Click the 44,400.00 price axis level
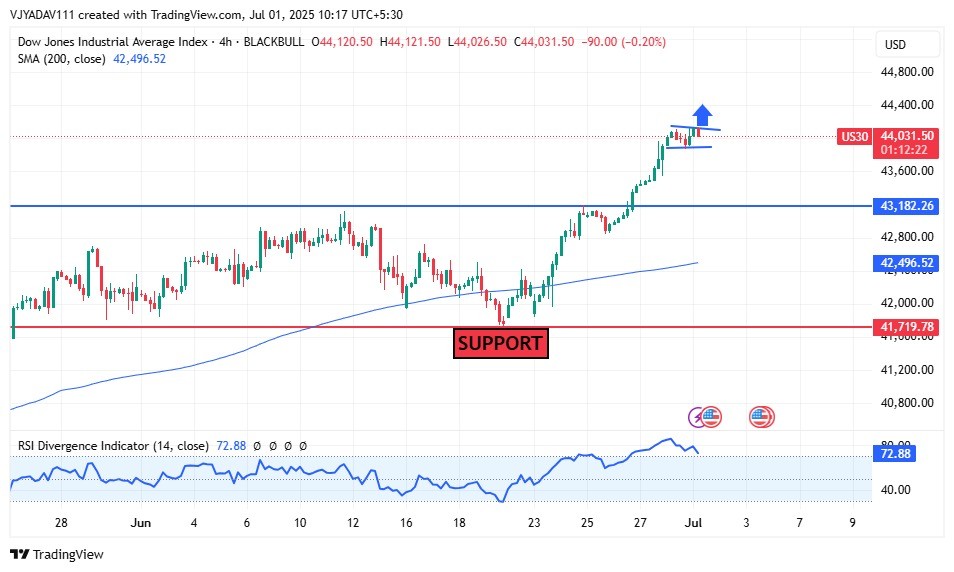 pyautogui.click(x=907, y=105)
